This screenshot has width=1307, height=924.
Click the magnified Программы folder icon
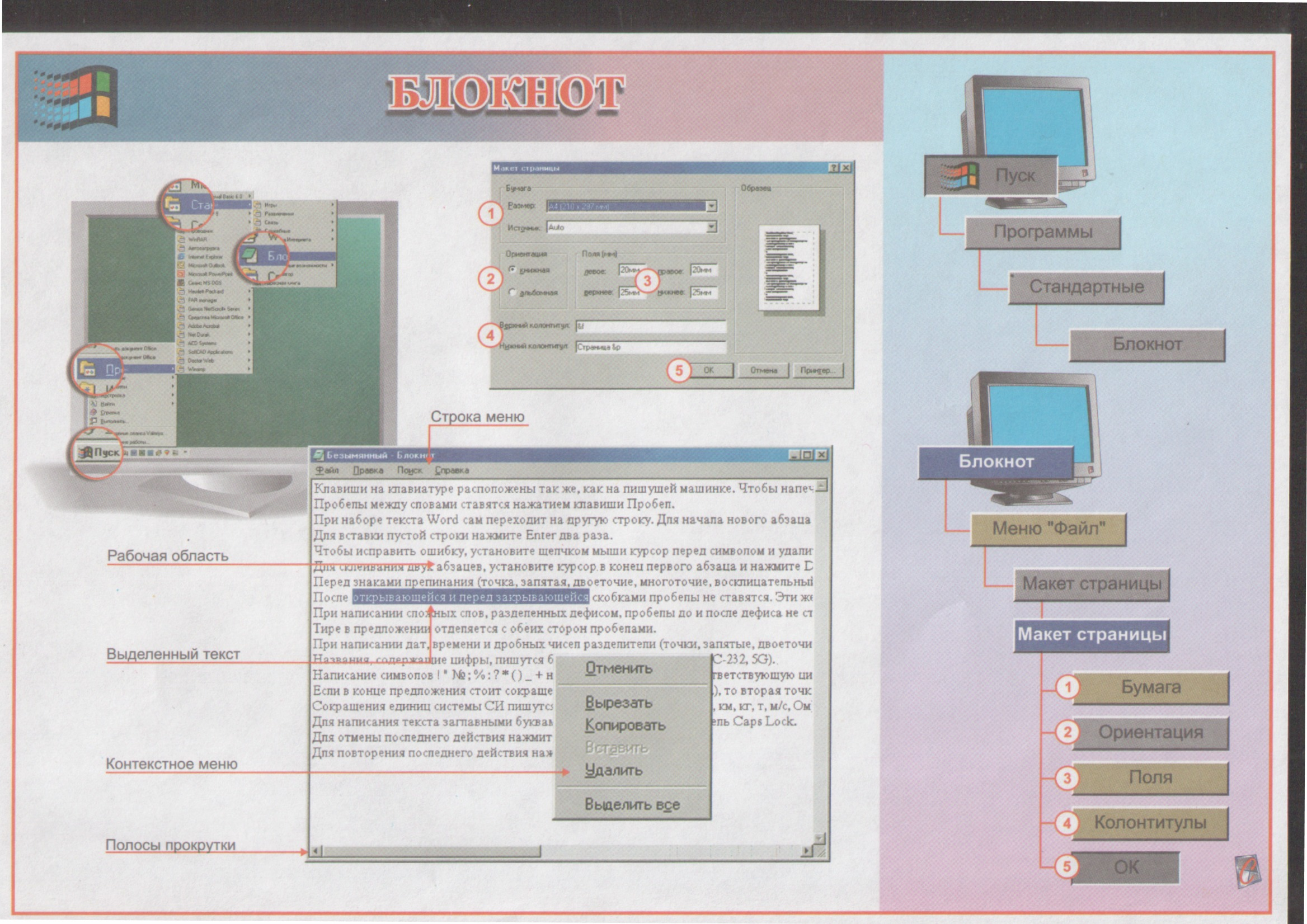click(x=88, y=369)
